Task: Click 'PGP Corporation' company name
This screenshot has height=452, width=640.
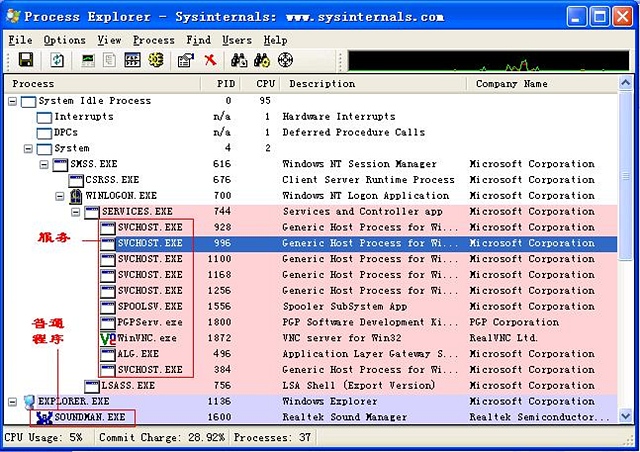Action: click(x=514, y=323)
